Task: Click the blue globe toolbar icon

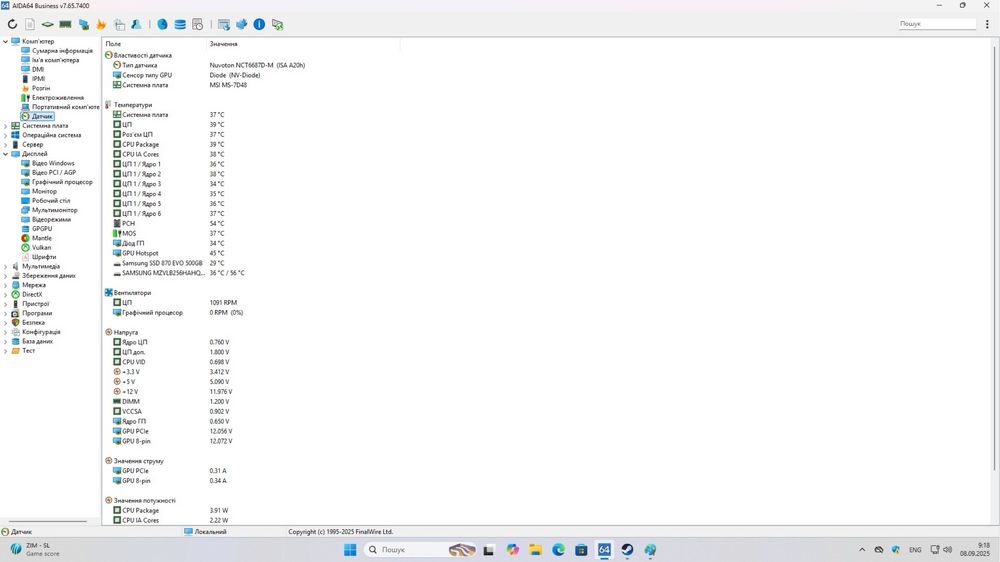Action: pos(163,24)
